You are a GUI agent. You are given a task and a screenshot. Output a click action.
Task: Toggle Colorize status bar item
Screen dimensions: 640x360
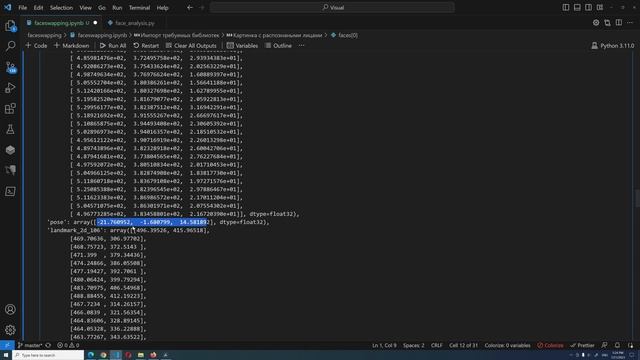(x=550, y=345)
